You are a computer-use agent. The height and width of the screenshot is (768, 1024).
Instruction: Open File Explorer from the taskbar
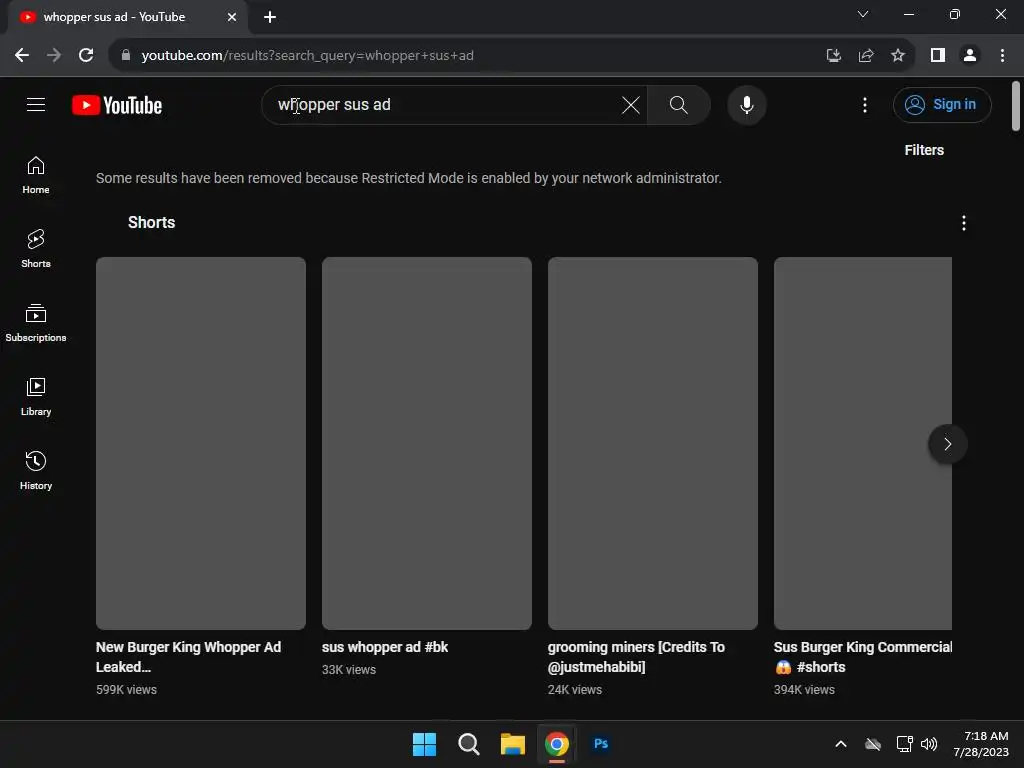[513, 744]
